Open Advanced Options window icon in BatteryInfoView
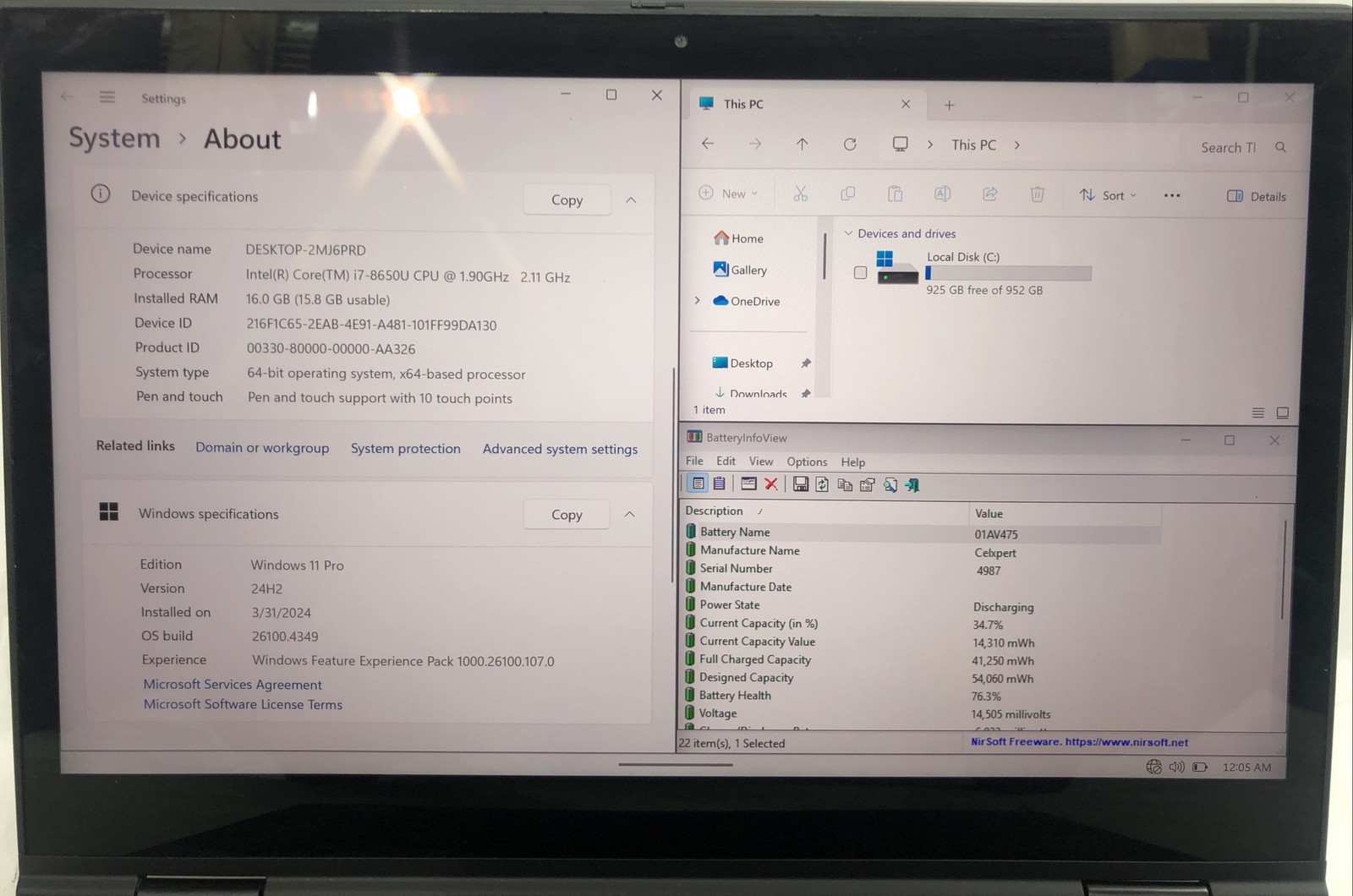1353x896 pixels. click(x=748, y=484)
